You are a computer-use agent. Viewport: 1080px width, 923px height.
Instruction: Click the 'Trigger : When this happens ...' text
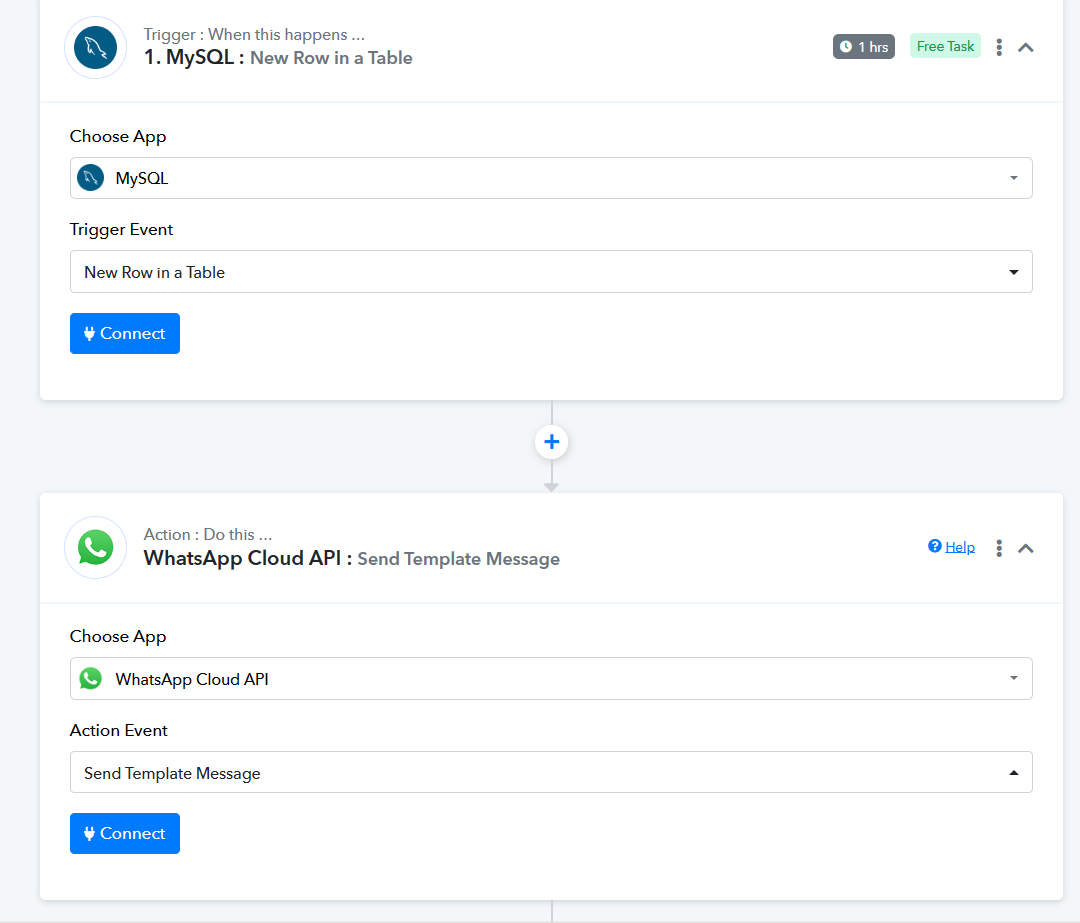[254, 34]
